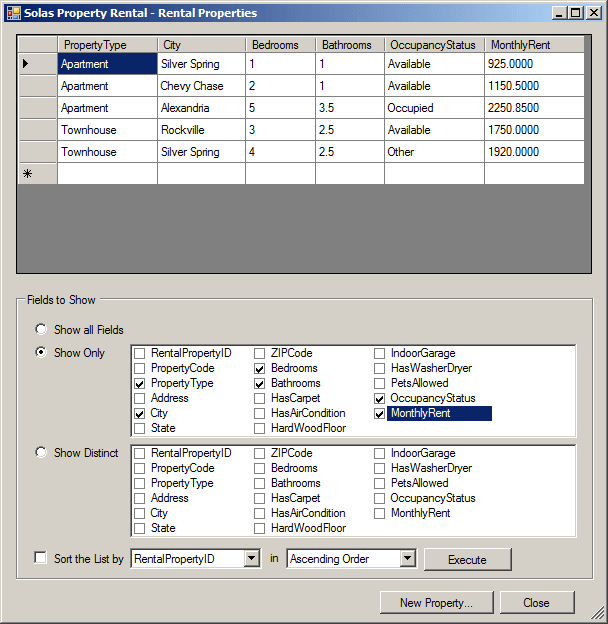Click the Bathrooms column header
This screenshot has width=608, height=624.
pyautogui.click(x=350, y=45)
